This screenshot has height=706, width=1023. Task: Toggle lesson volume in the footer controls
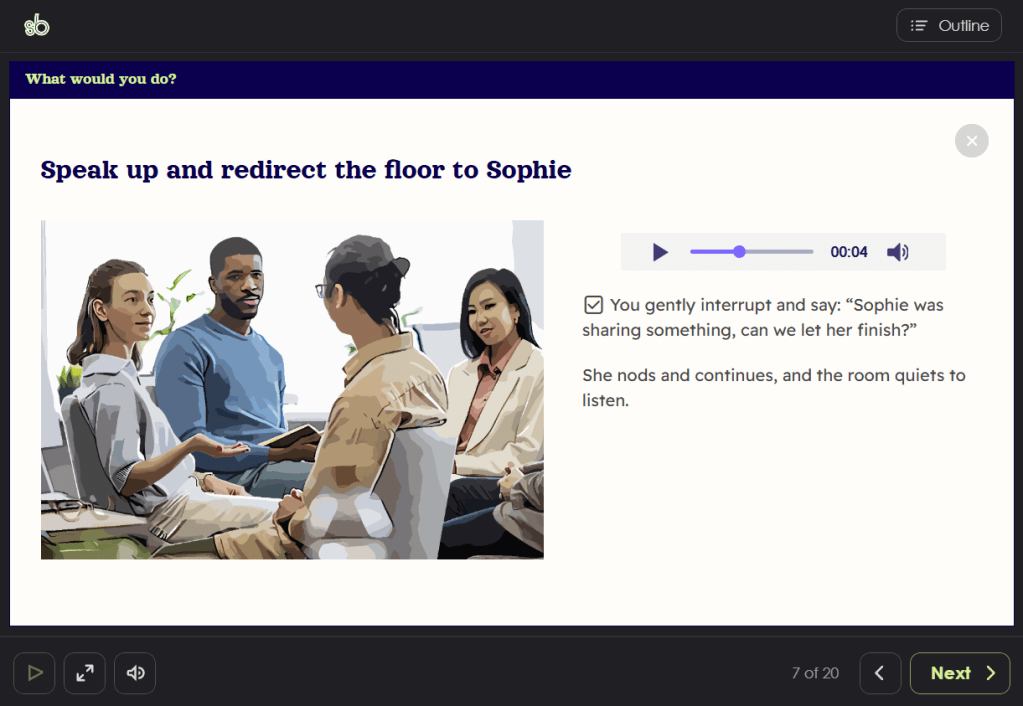tap(135, 673)
